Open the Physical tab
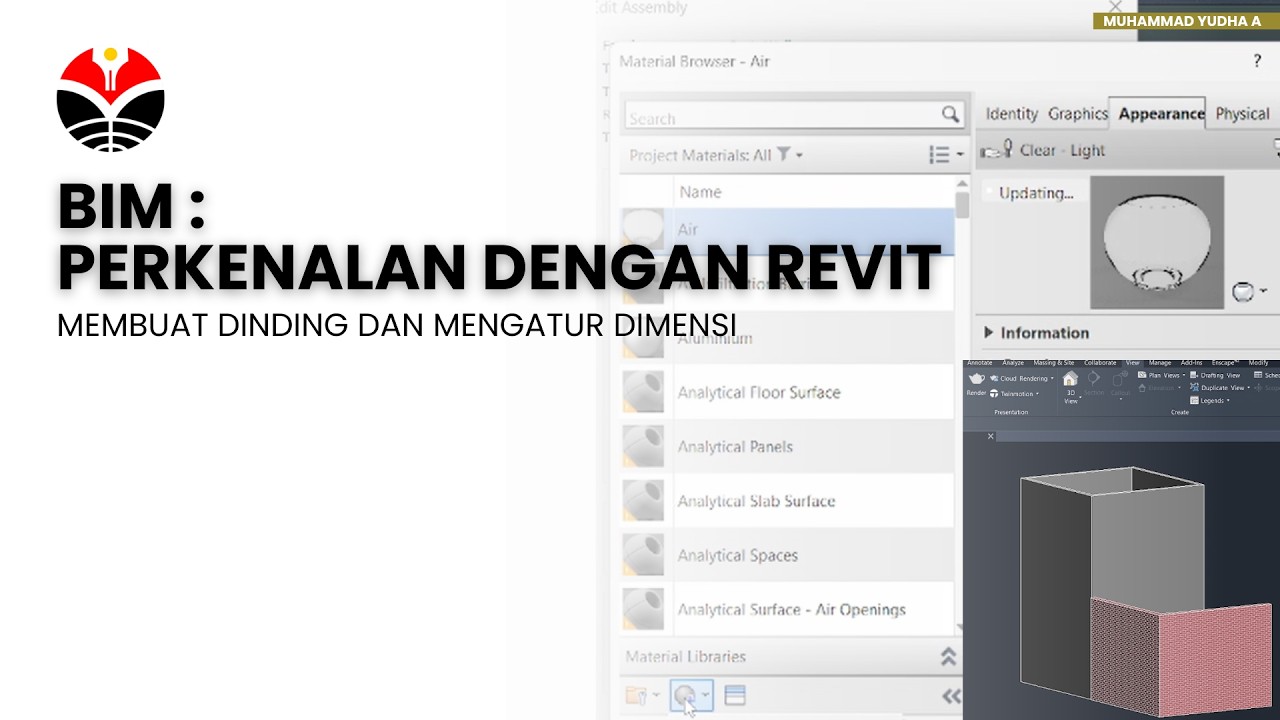 coord(1242,114)
